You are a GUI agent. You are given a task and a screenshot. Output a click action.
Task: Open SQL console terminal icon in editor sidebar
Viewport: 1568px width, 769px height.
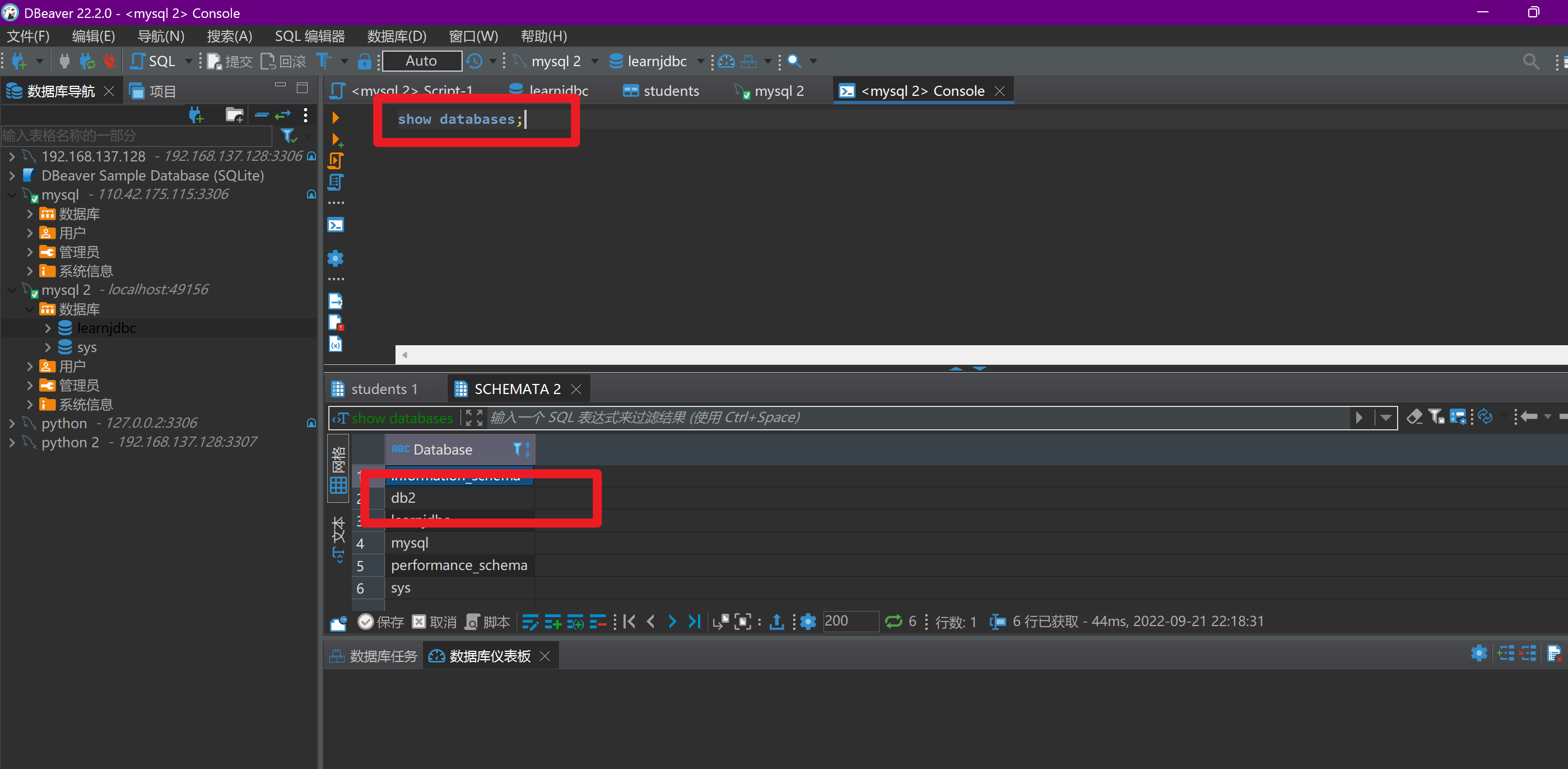tap(336, 225)
